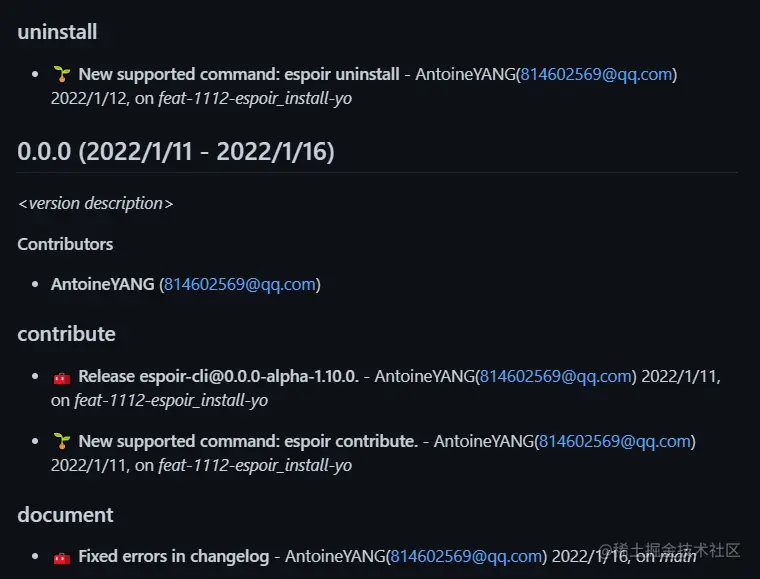Open the email link in the Release espoir-cli entry

[x=557, y=376]
